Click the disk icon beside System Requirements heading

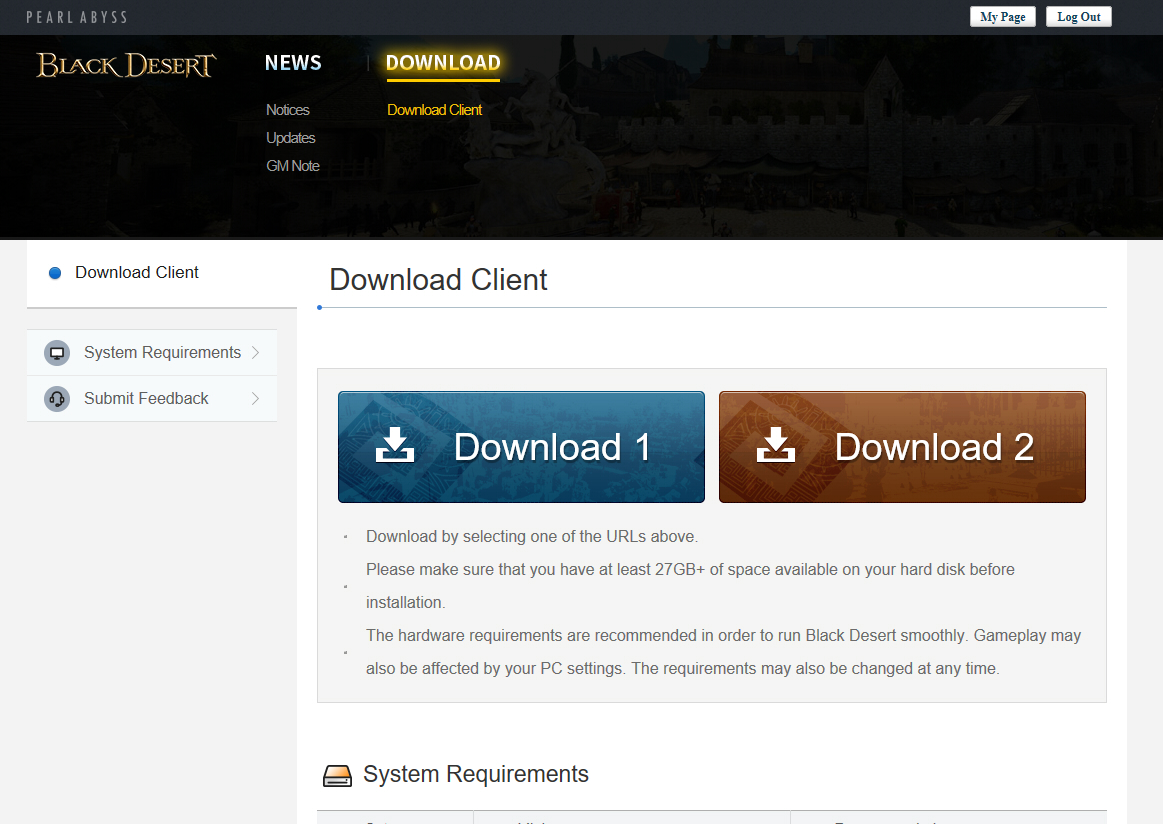tap(337, 776)
